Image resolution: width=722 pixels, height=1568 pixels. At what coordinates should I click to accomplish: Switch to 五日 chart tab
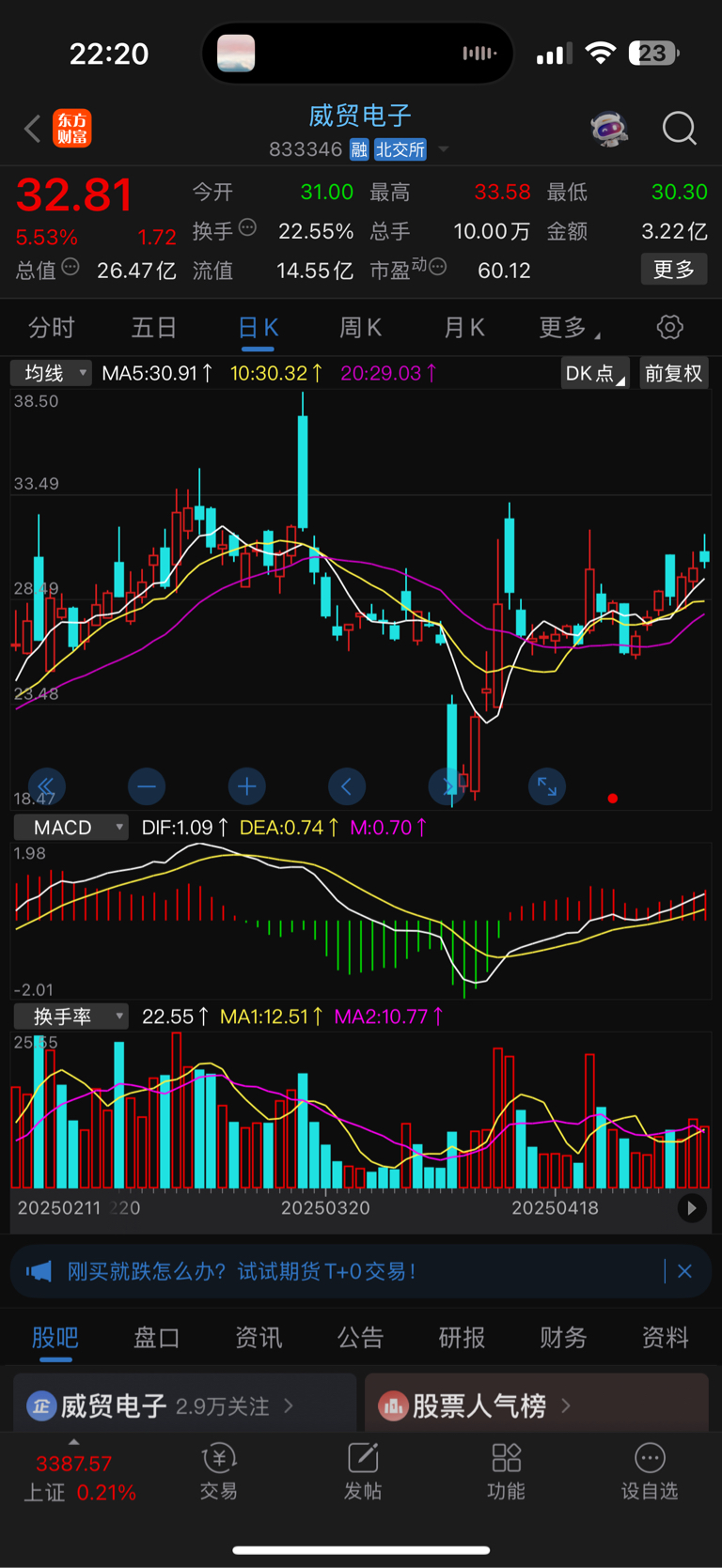coord(154,327)
